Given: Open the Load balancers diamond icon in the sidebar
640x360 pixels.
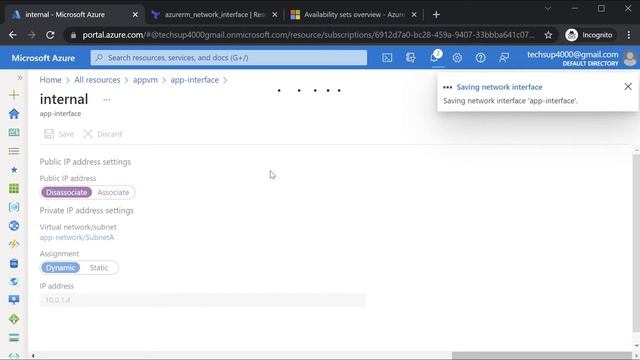Looking at the screenshot, I should (x=14, y=319).
